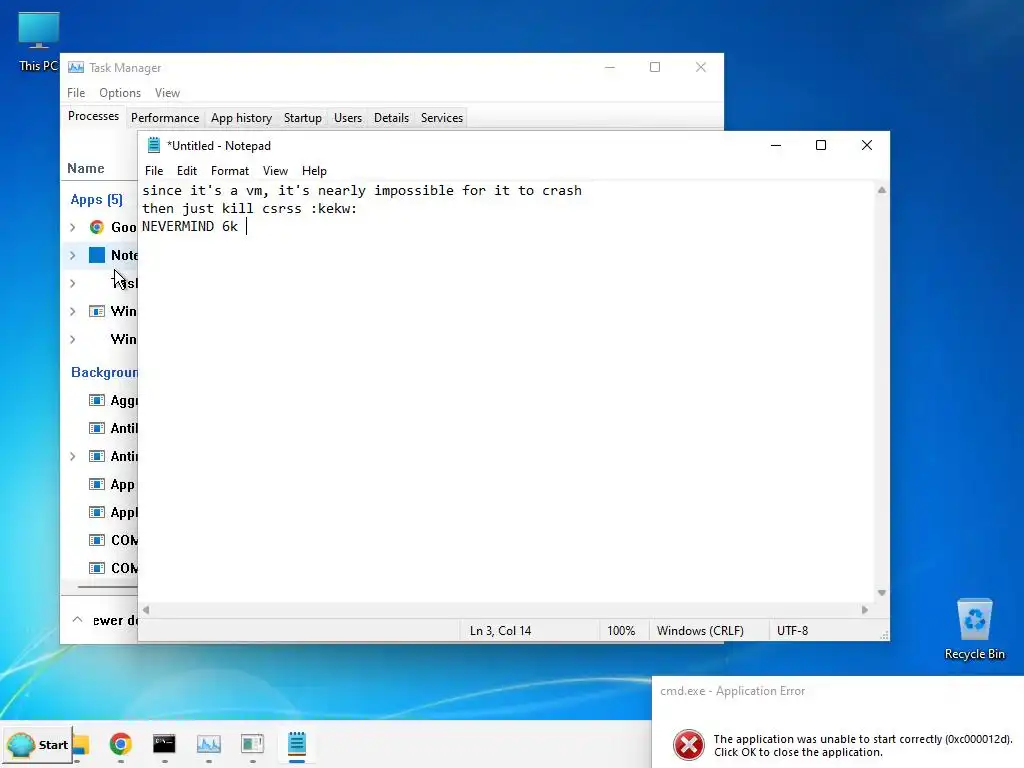Click 'Ln 3, Col 14' status bar entry
Viewport: 1024px width, 768px height.
(x=500, y=631)
